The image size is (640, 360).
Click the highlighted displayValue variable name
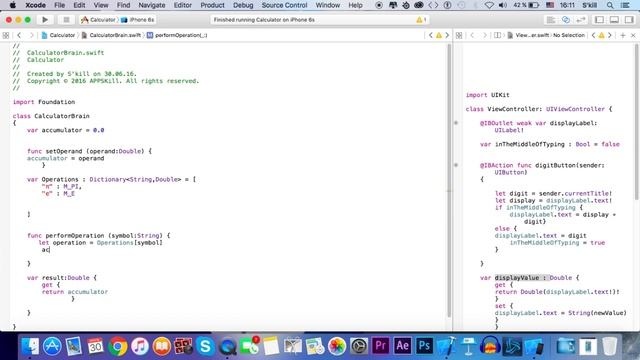[x=517, y=278]
